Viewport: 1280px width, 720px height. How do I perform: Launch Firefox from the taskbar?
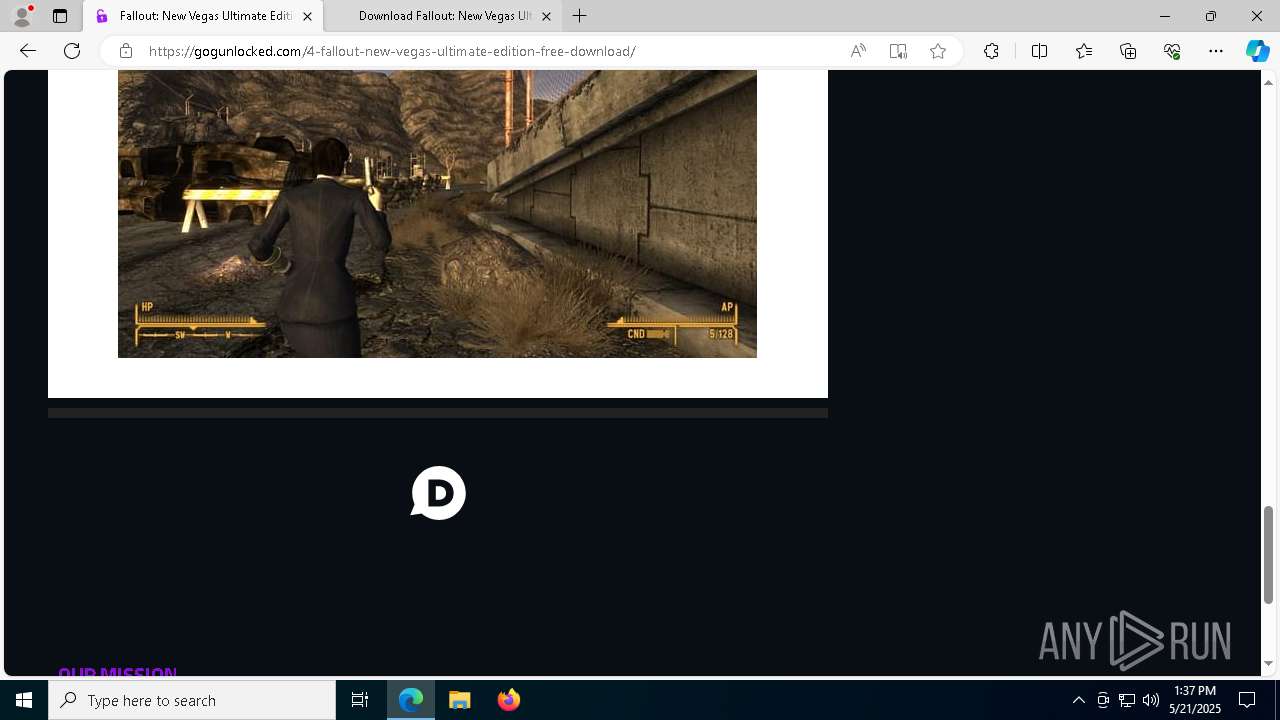tap(508, 700)
